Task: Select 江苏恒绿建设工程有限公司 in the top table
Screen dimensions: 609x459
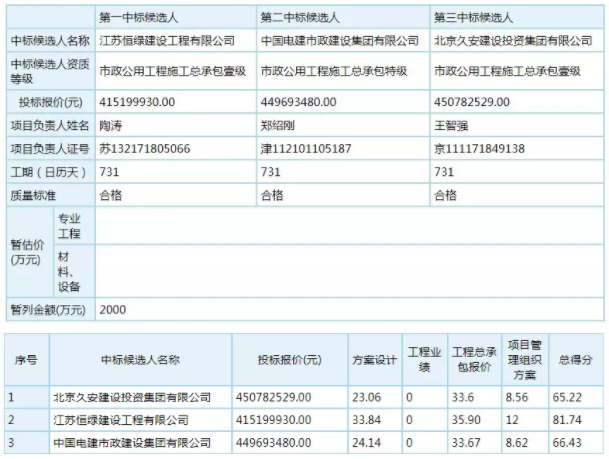Action: (x=167, y=40)
